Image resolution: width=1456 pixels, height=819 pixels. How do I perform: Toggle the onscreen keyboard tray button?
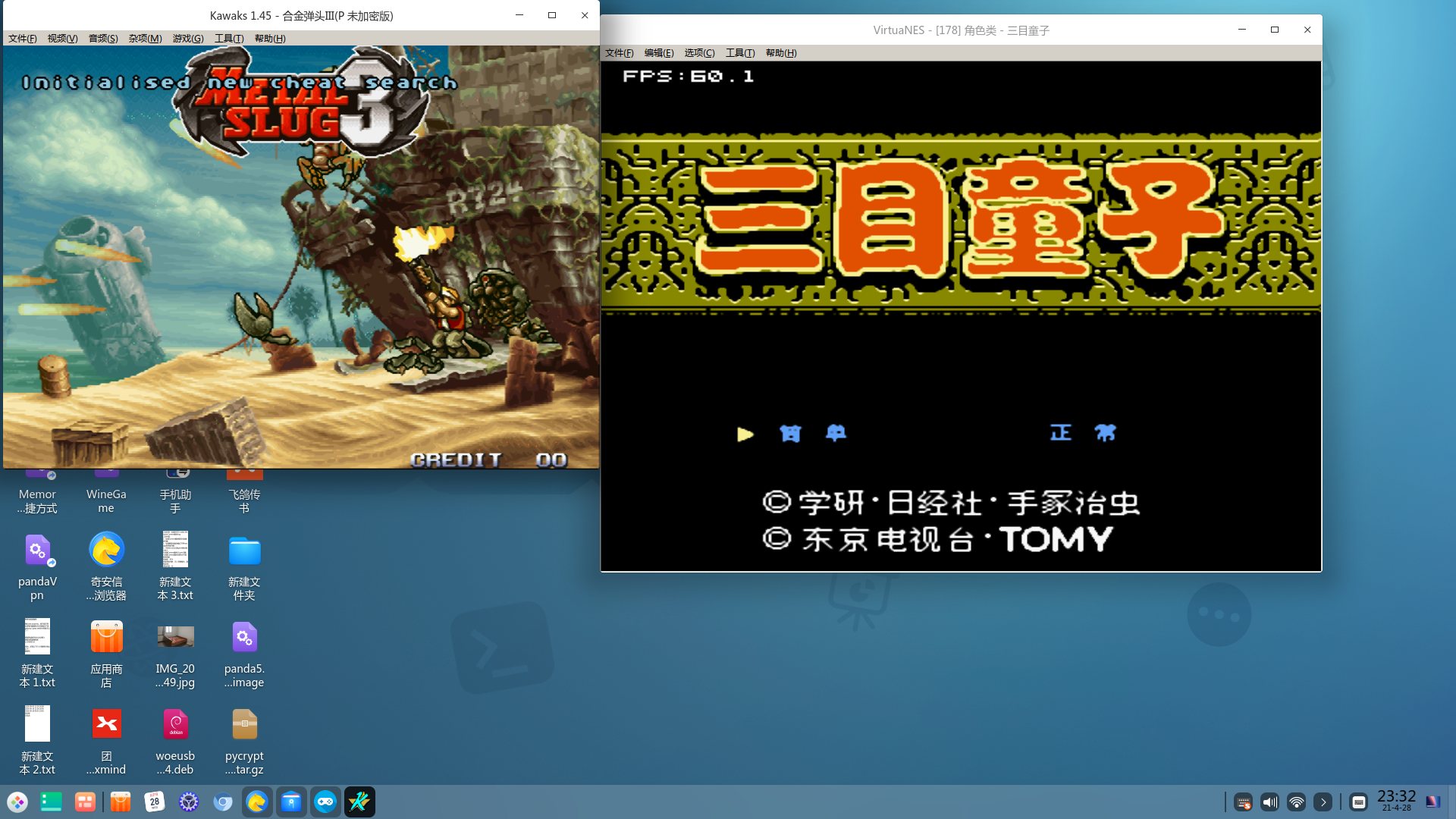(x=1358, y=802)
